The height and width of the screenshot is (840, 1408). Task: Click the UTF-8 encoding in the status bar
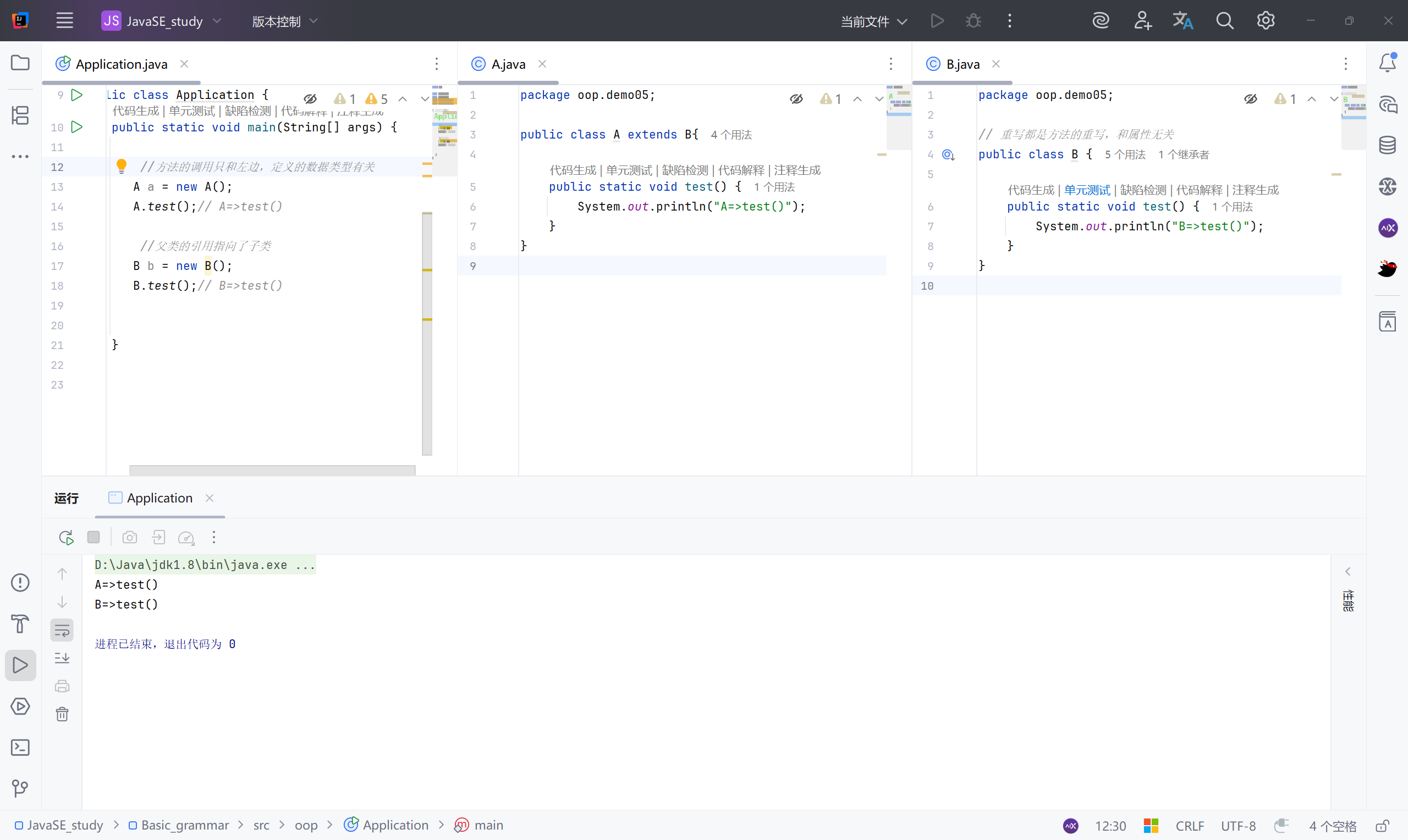pos(1237,826)
